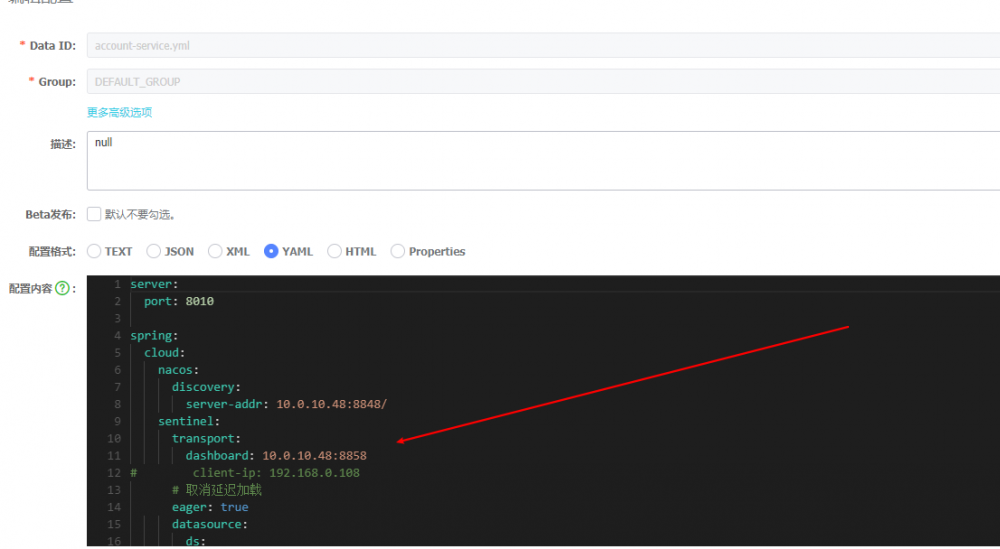Tick the Beta发布 checkbox
The height and width of the screenshot is (549, 1000).
[x=94, y=214]
